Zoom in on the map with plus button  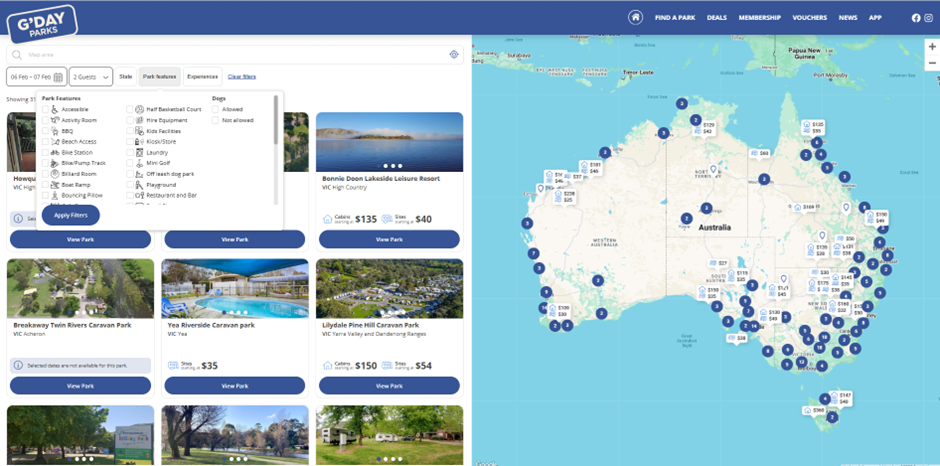(x=932, y=47)
